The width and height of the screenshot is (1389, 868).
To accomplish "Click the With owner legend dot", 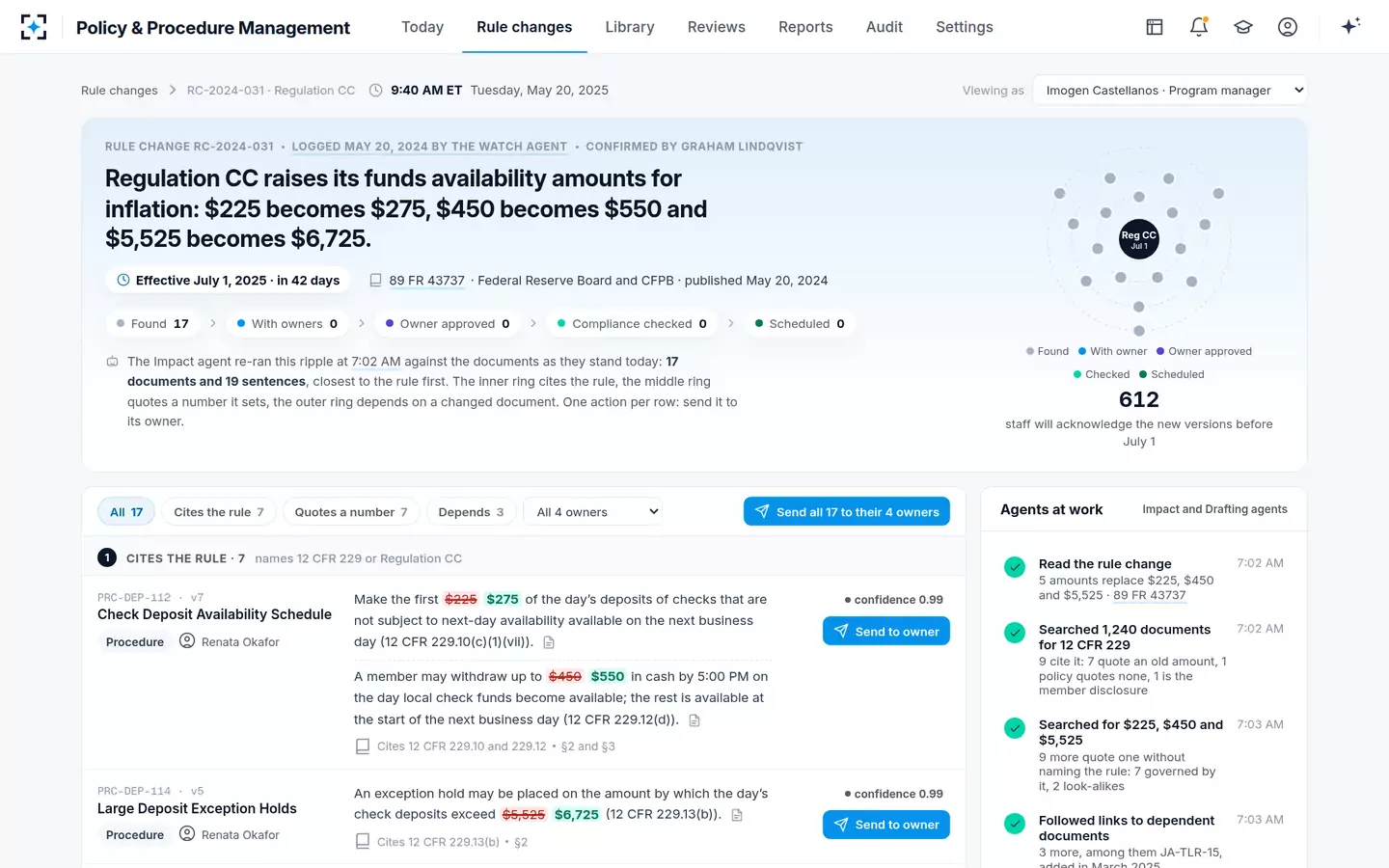I will pos(1082,351).
